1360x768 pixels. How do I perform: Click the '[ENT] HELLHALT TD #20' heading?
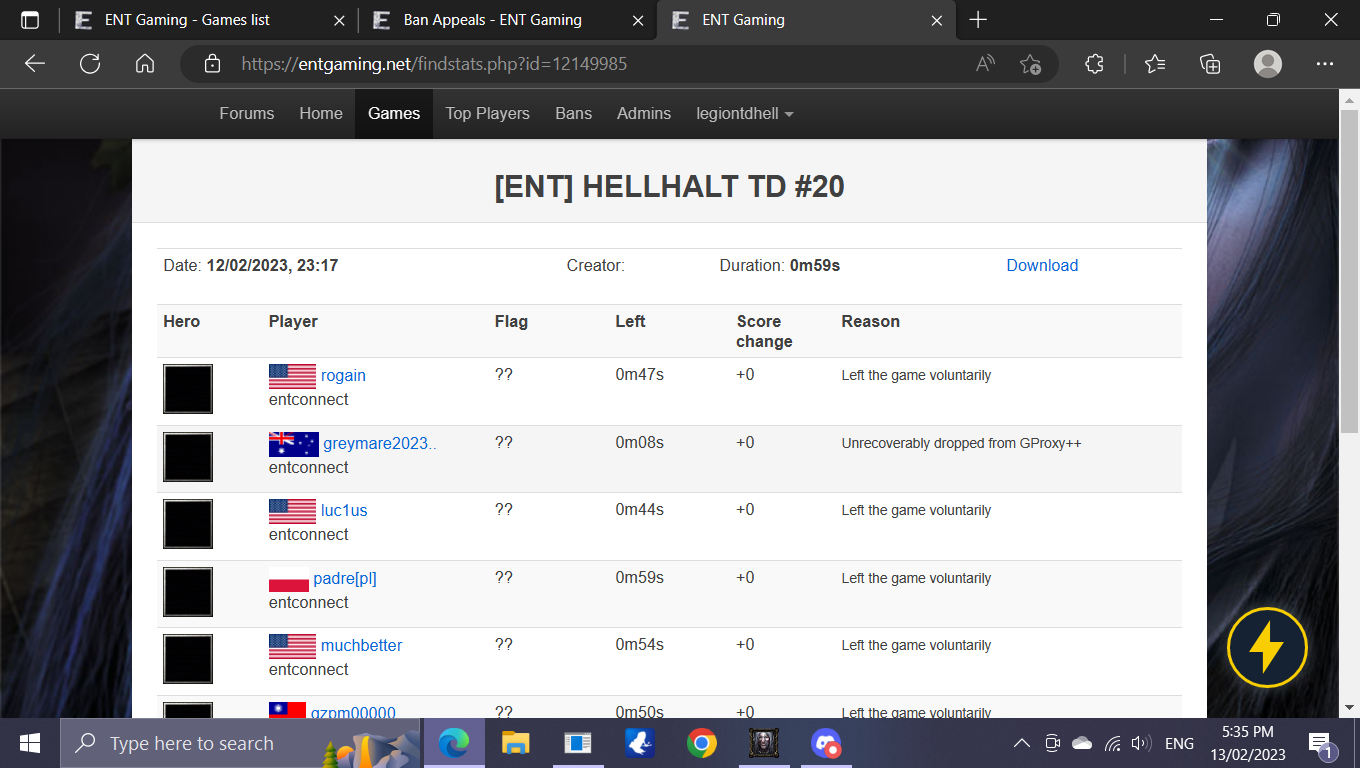pos(670,186)
